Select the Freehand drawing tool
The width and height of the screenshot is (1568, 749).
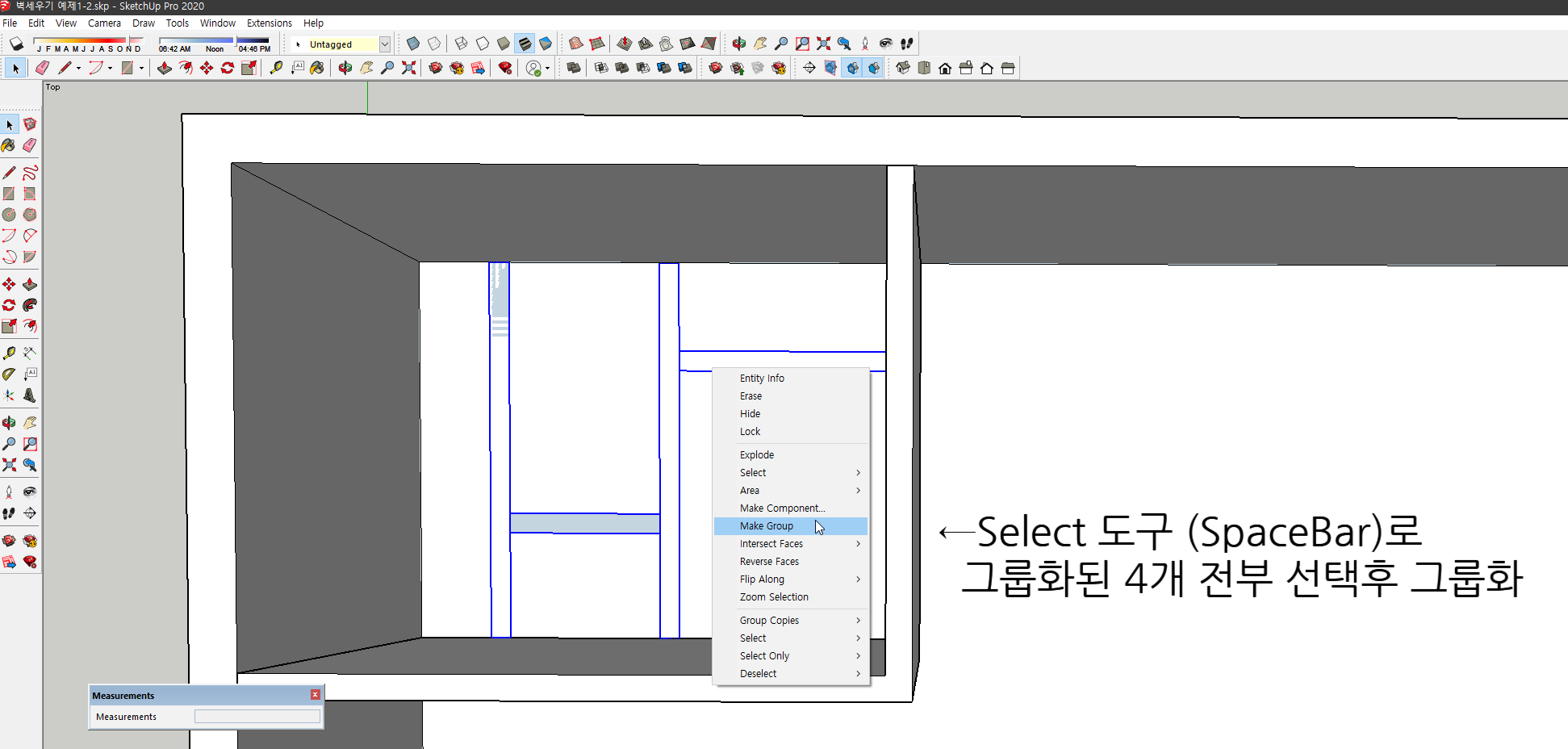pyautogui.click(x=30, y=173)
